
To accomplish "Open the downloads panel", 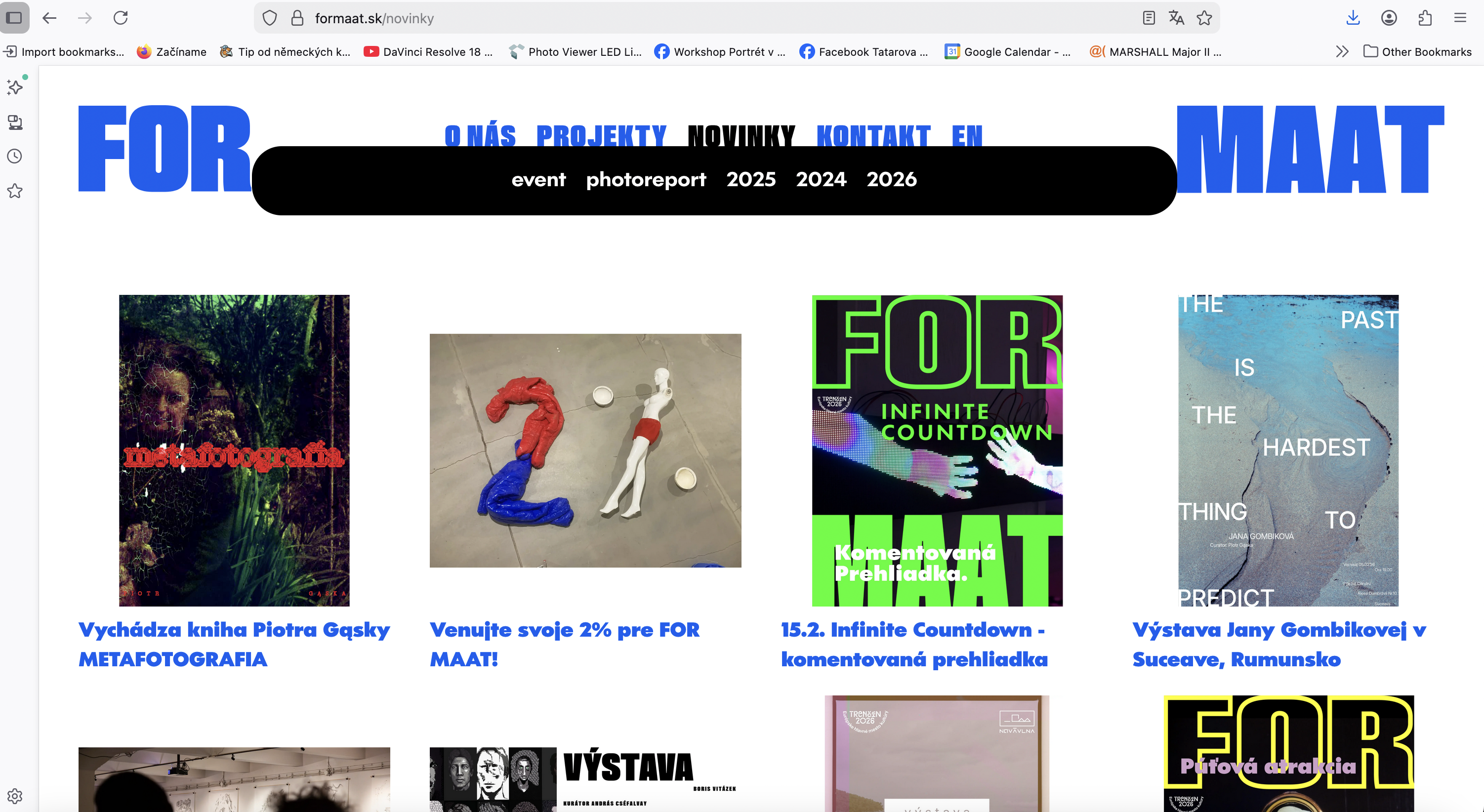I will click(x=1353, y=18).
